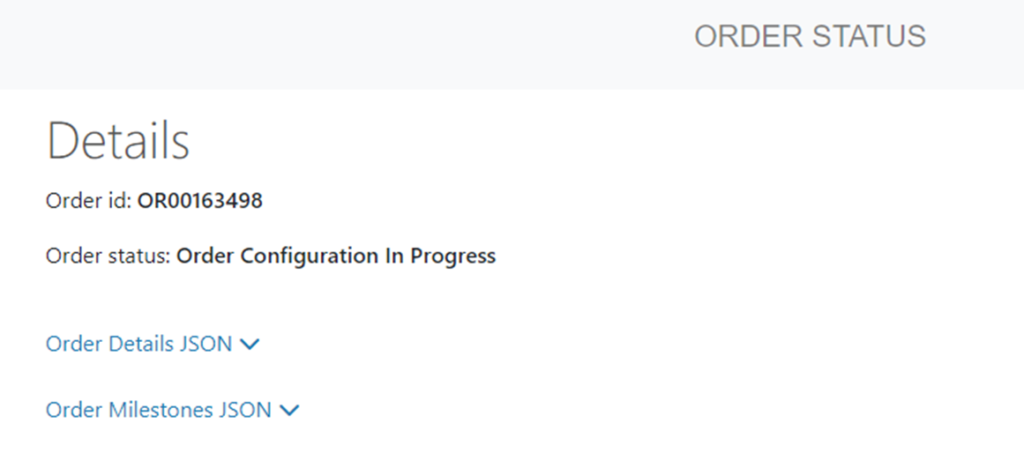Expand the Order Details JSON chevron
Image resolution: width=1024 pixels, height=453 pixels.
tap(250, 345)
